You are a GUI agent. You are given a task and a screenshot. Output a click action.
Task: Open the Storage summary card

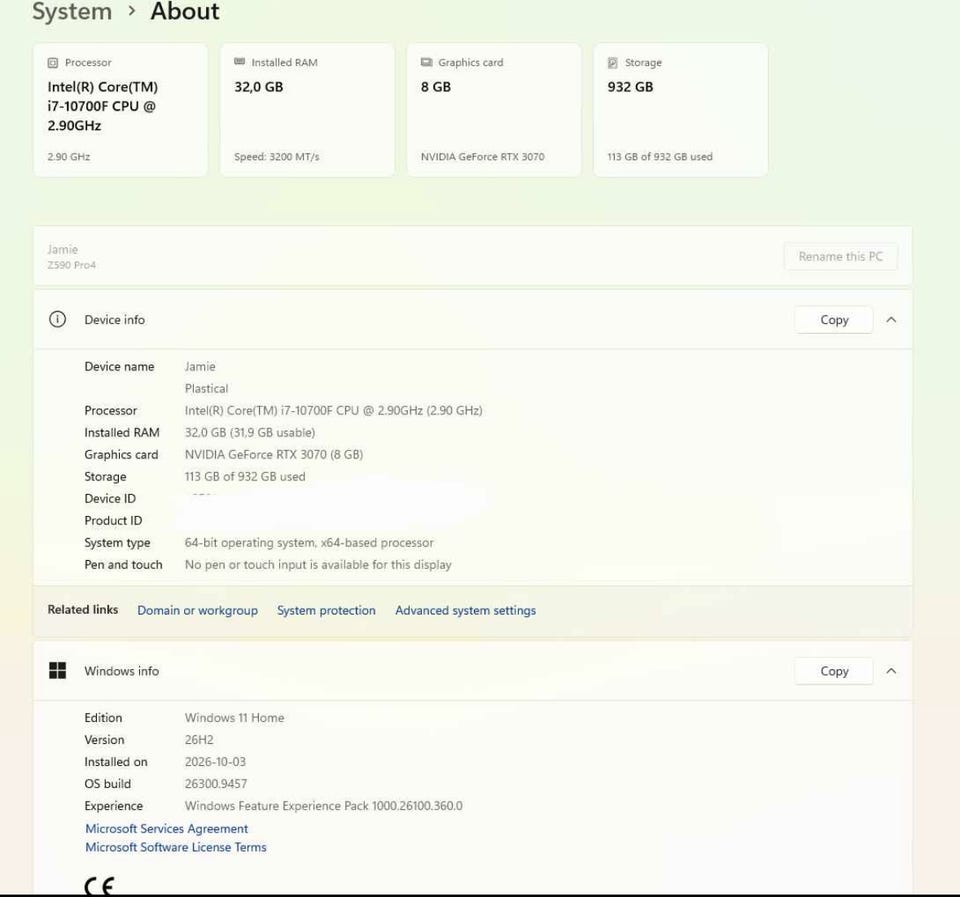pos(681,110)
